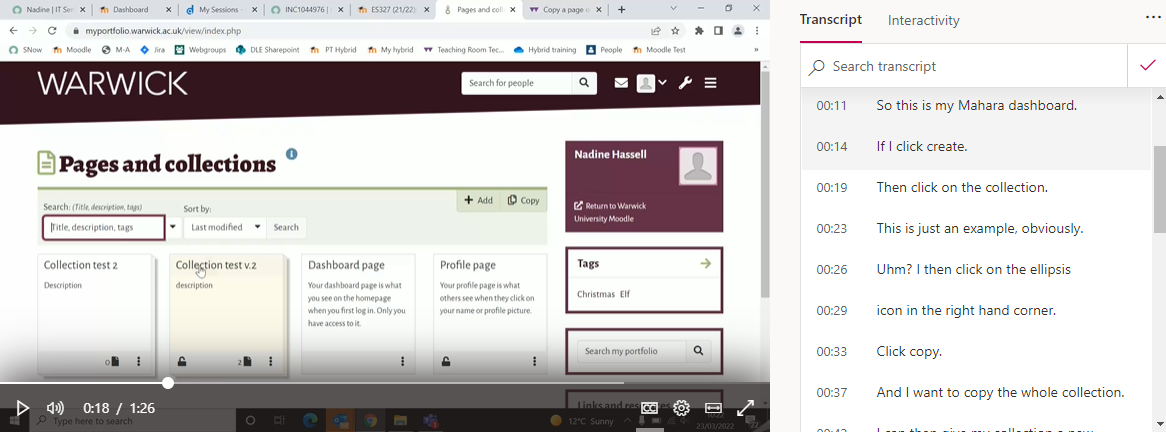The width and height of the screenshot is (1166, 432).
Task: Jump to transcript line "Click copy."
Action: tap(909, 352)
